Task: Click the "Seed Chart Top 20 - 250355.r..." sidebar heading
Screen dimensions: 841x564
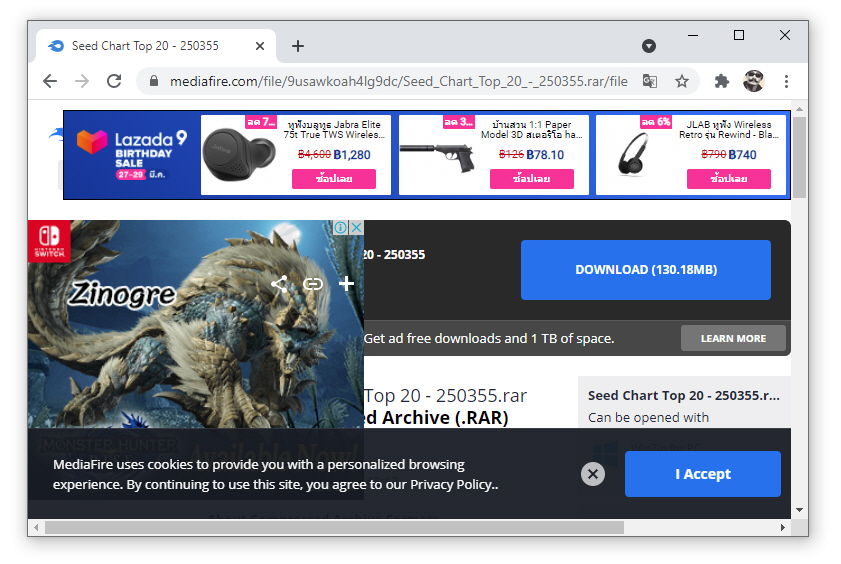Action: coord(683,396)
